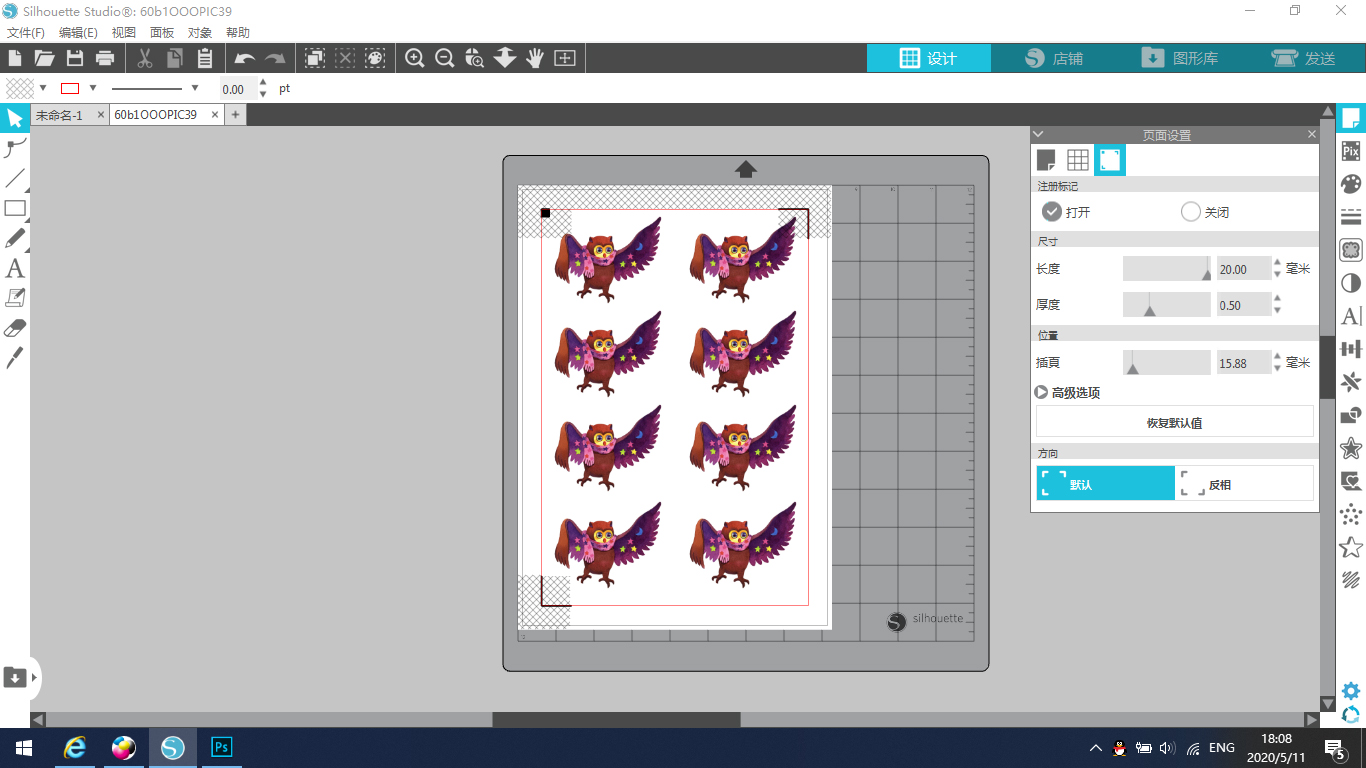Expand the library side flyout arrow

pos(35,677)
